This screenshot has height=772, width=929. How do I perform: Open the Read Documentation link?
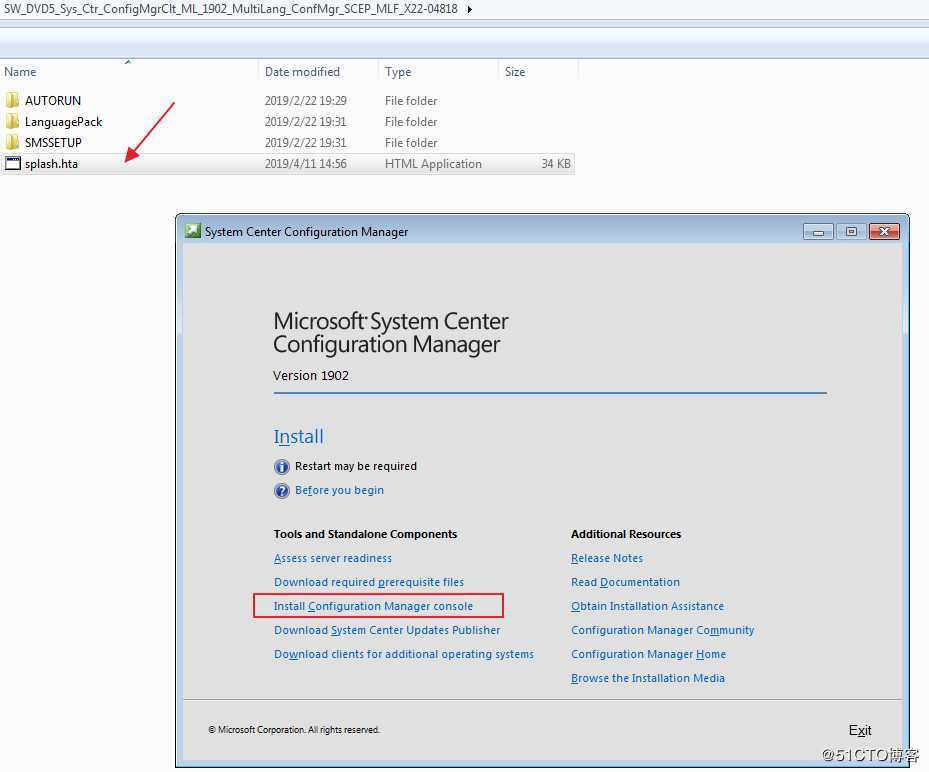626,582
